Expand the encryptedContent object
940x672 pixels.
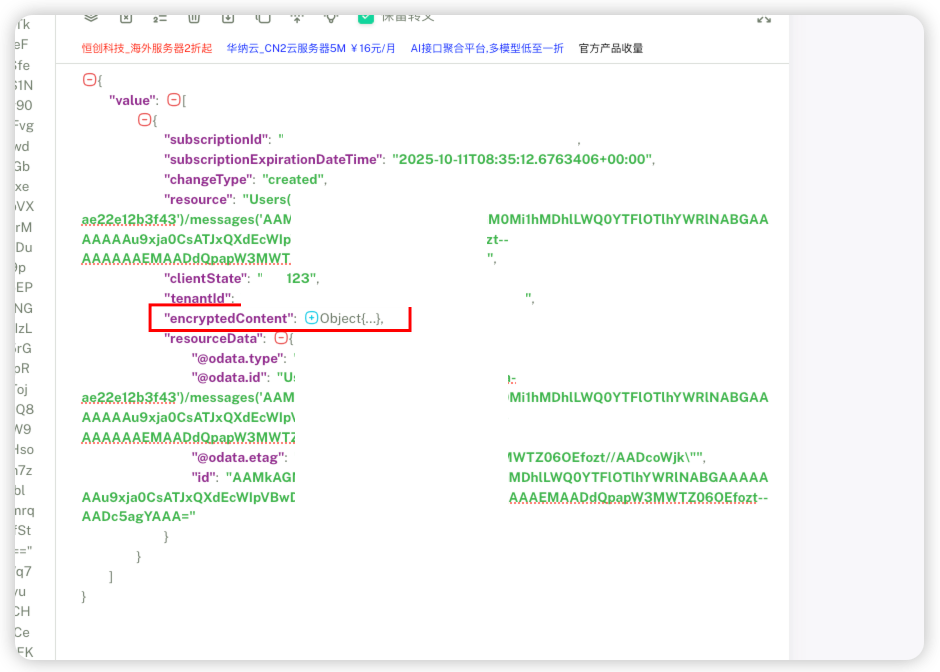[x=310, y=317]
